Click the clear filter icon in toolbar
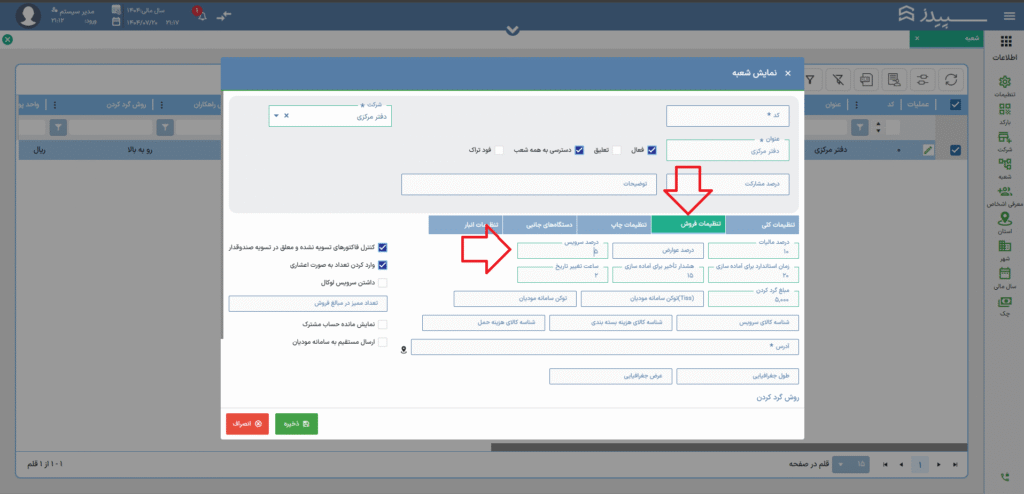1024x494 pixels. tap(838, 79)
